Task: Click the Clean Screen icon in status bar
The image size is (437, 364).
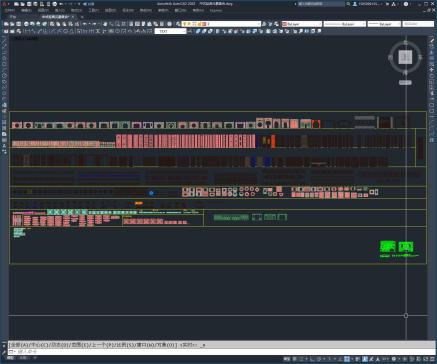Action: click(425, 359)
